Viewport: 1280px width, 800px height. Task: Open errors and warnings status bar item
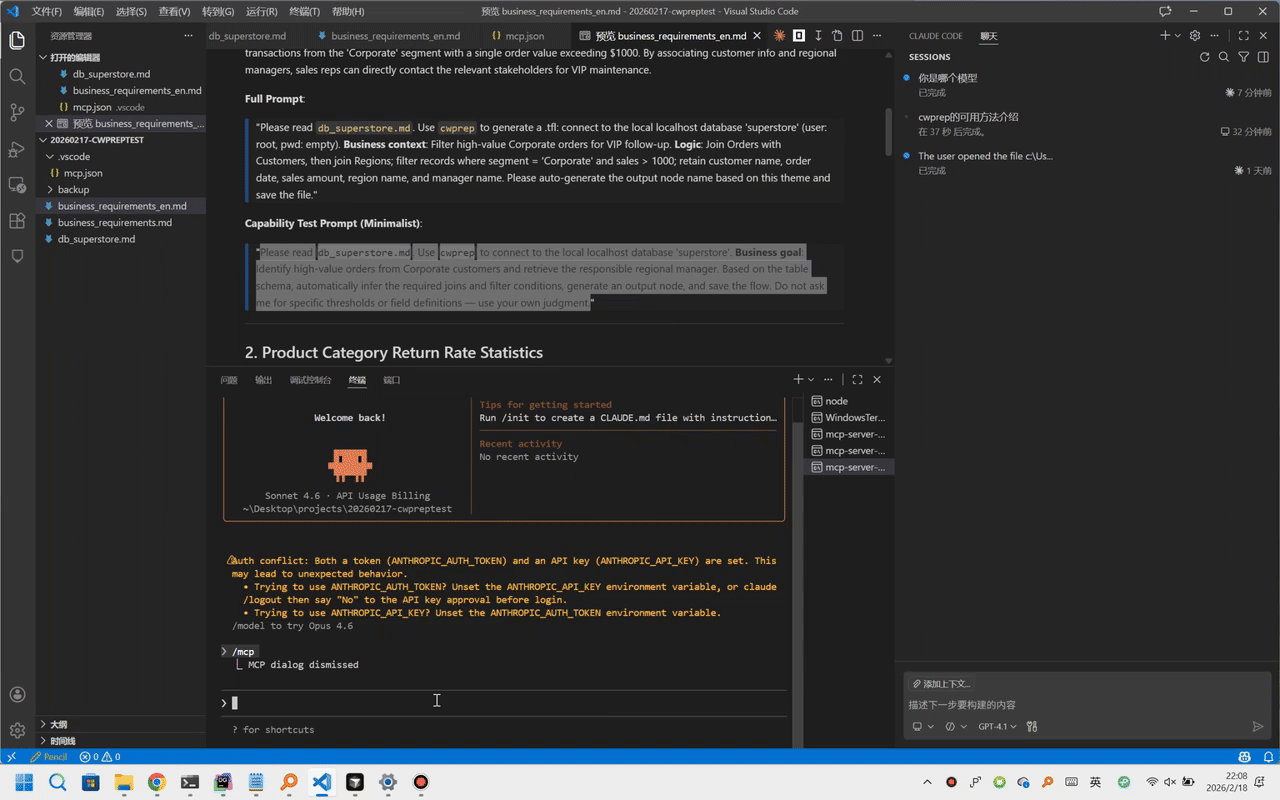click(x=99, y=757)
